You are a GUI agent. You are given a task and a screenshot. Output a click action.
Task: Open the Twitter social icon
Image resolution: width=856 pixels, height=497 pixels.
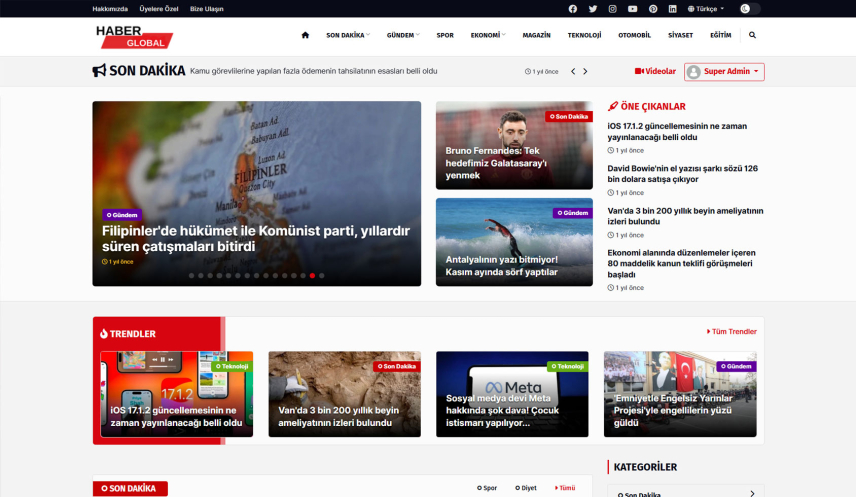click(x=593, y=9)
